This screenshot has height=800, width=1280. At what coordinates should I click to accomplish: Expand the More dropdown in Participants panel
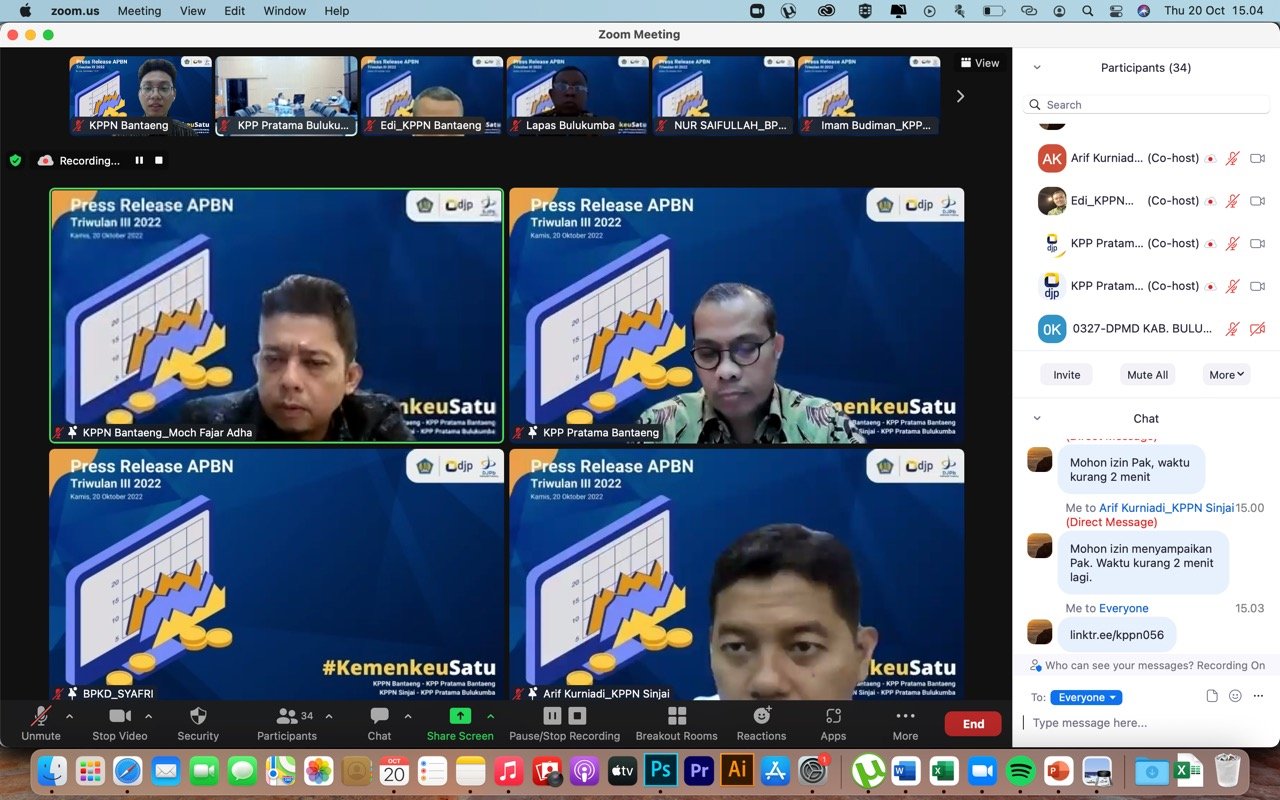coord(1226,375)
